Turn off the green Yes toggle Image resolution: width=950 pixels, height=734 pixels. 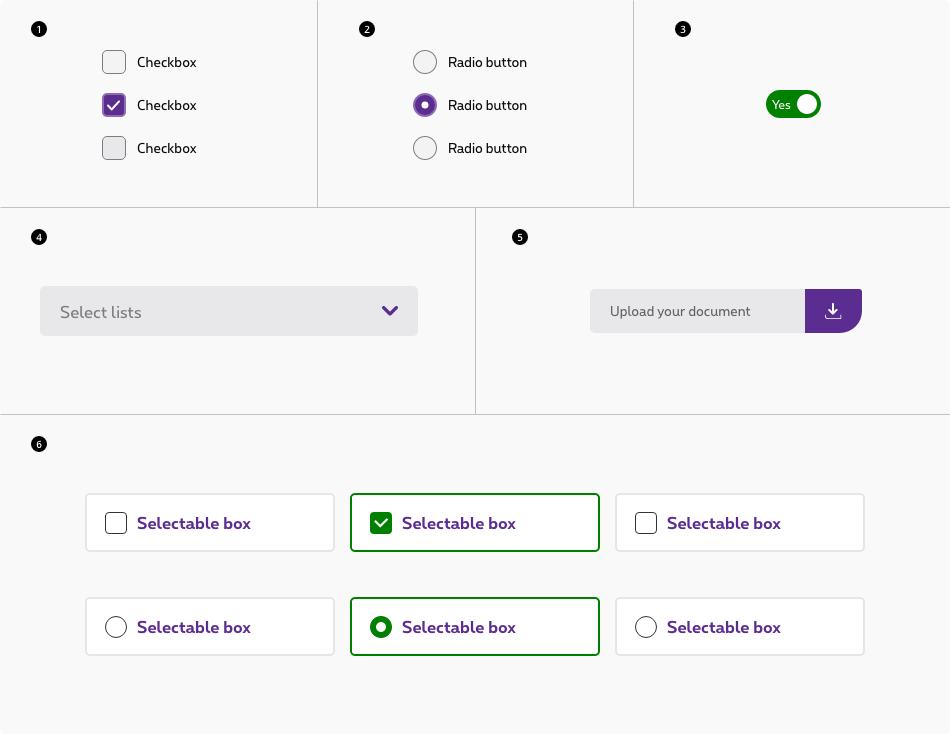click(x=793, y=104)
